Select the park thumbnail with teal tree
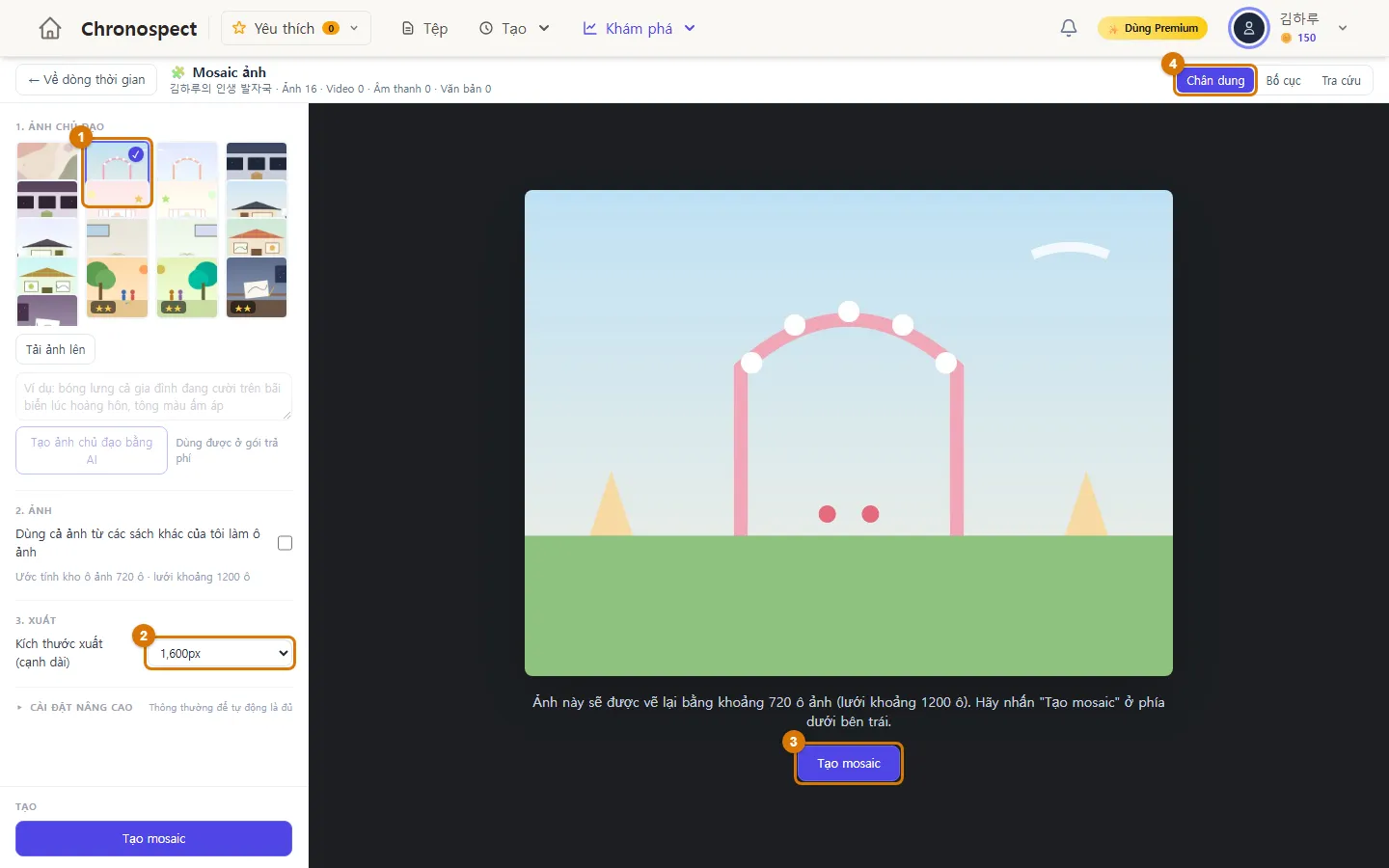The height and width of the screenshot is (868, 1389). click(x=187, y=287)
